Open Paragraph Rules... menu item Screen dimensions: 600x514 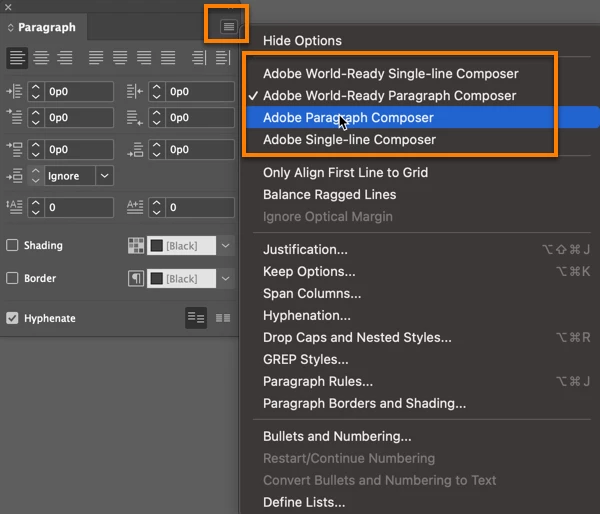318,382
